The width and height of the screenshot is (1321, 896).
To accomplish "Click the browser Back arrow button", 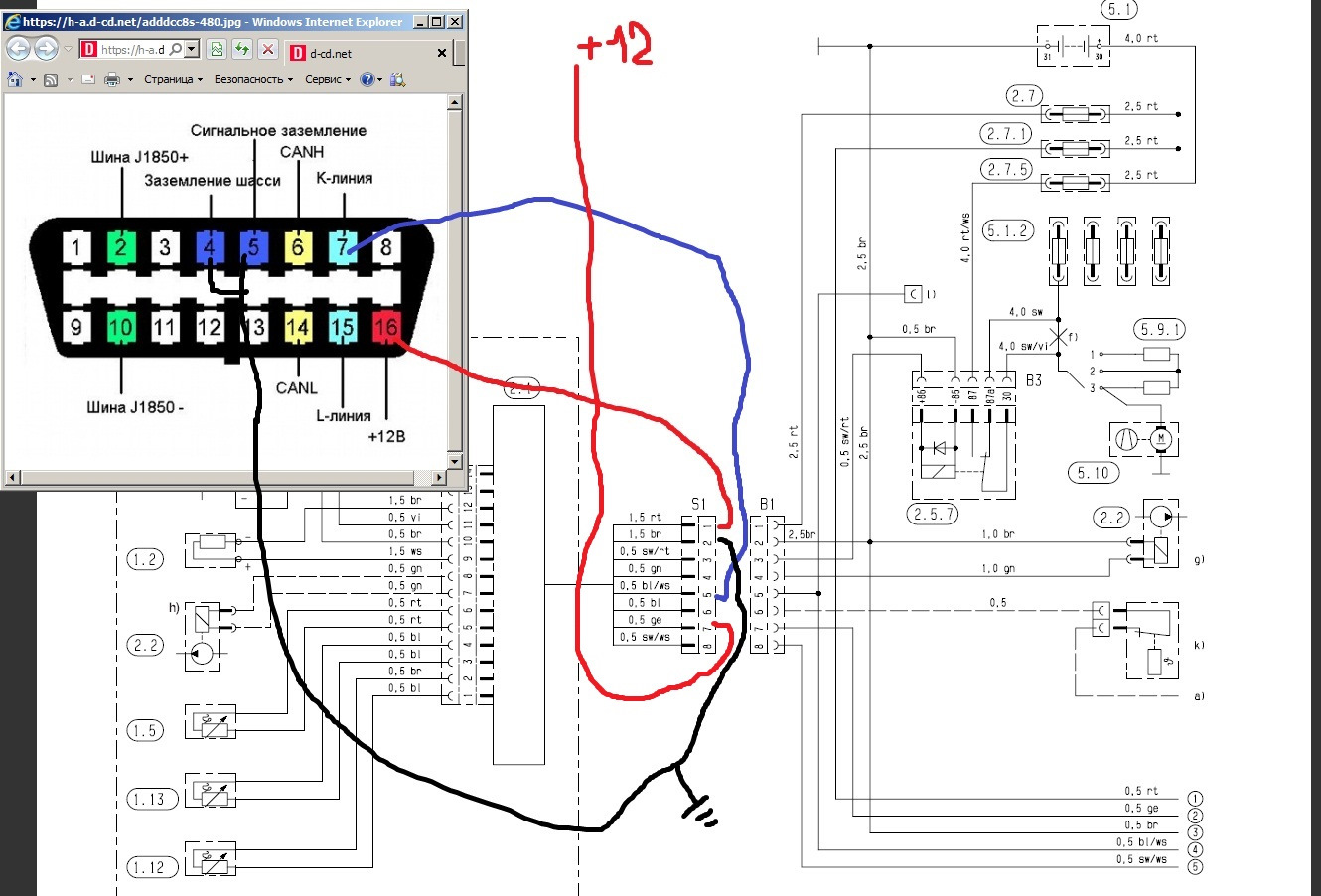I will pyautogui.click(x=19, y=48).
